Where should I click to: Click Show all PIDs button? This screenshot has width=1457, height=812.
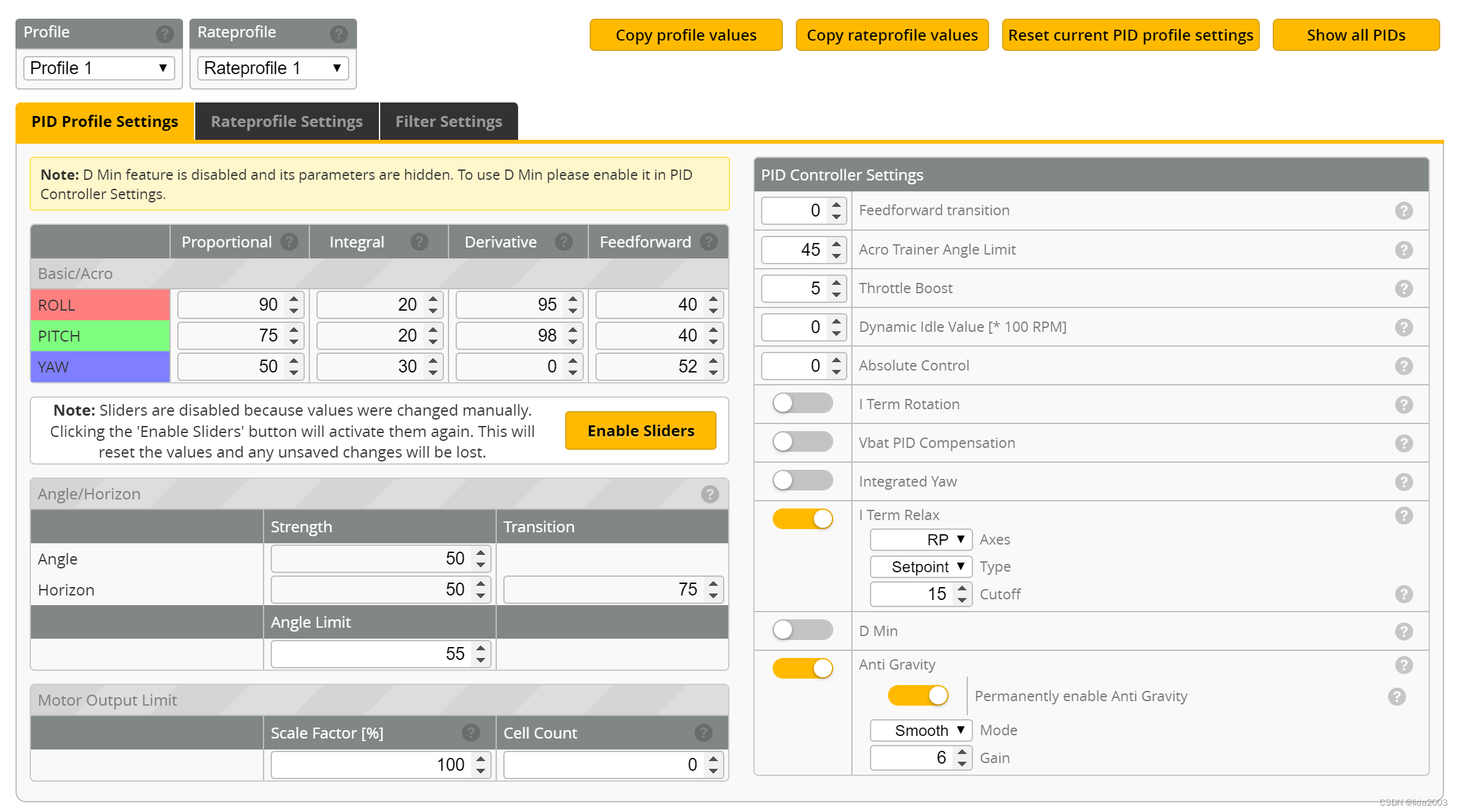1355,35
